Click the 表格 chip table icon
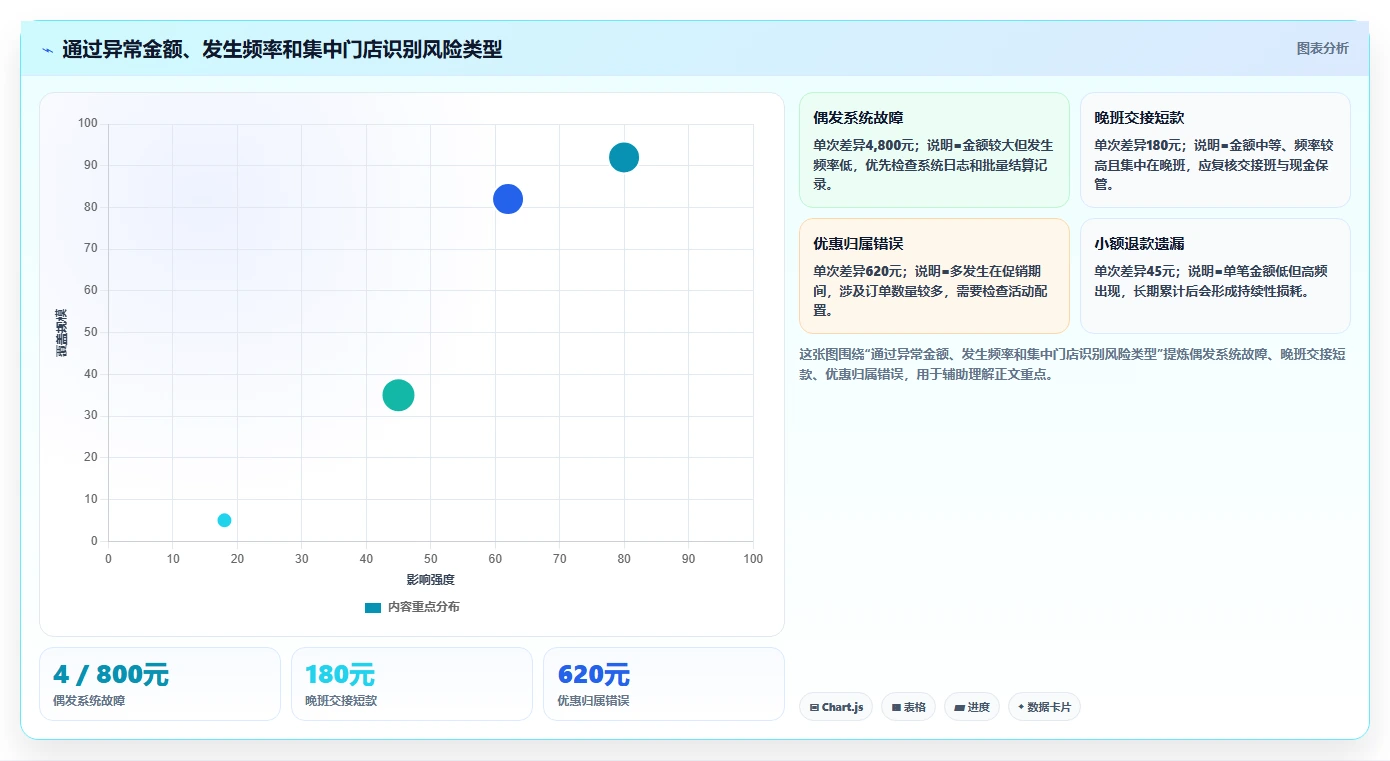 point(896,708)
